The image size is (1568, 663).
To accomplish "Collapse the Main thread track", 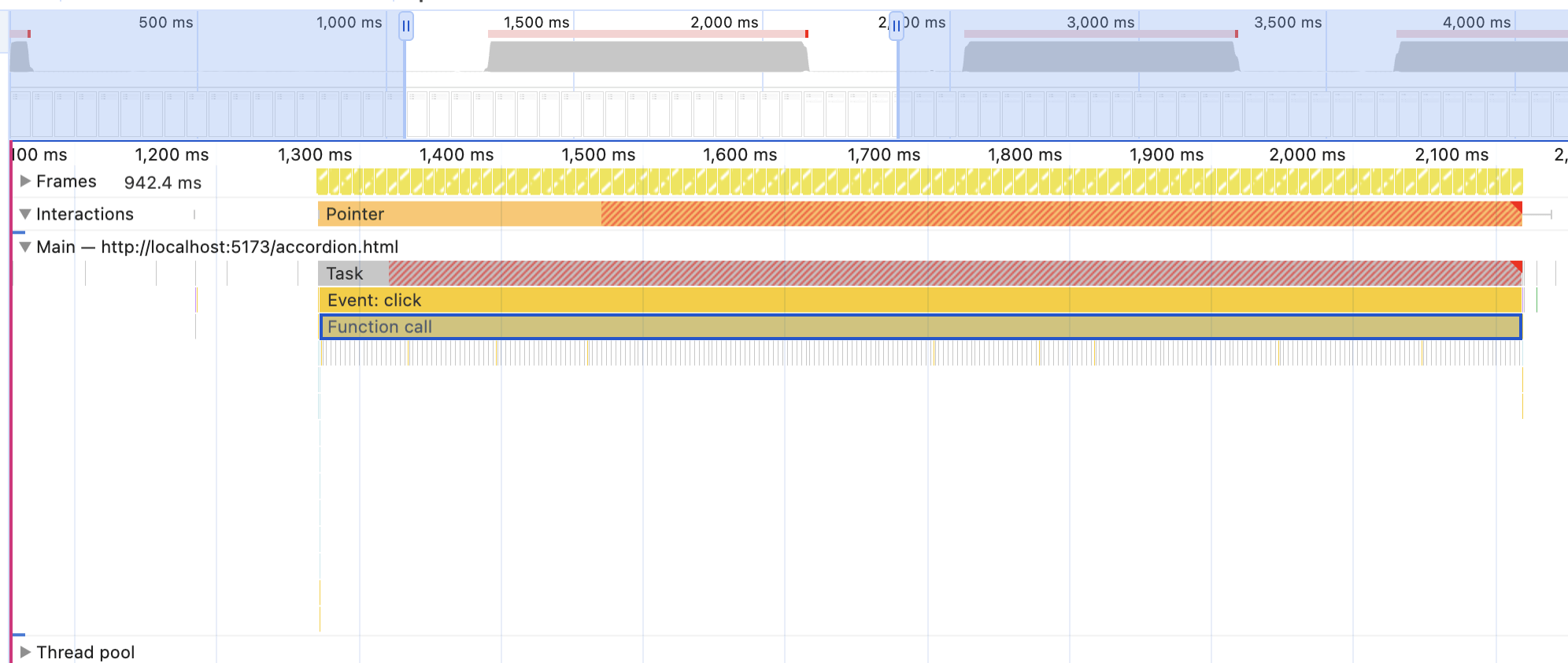I will tap(25, 247).
